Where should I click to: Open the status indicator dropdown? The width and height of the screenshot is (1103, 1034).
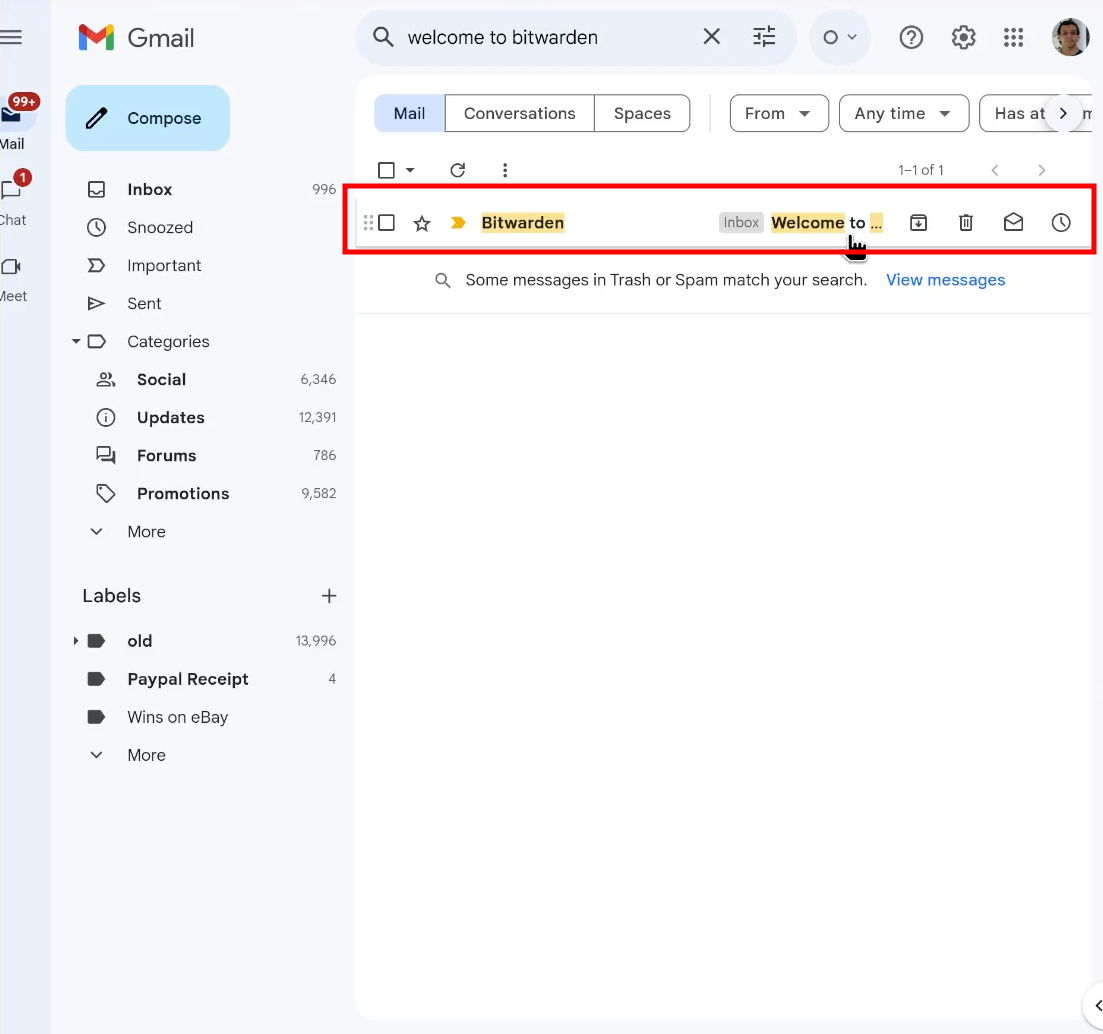tap(839, 37)
